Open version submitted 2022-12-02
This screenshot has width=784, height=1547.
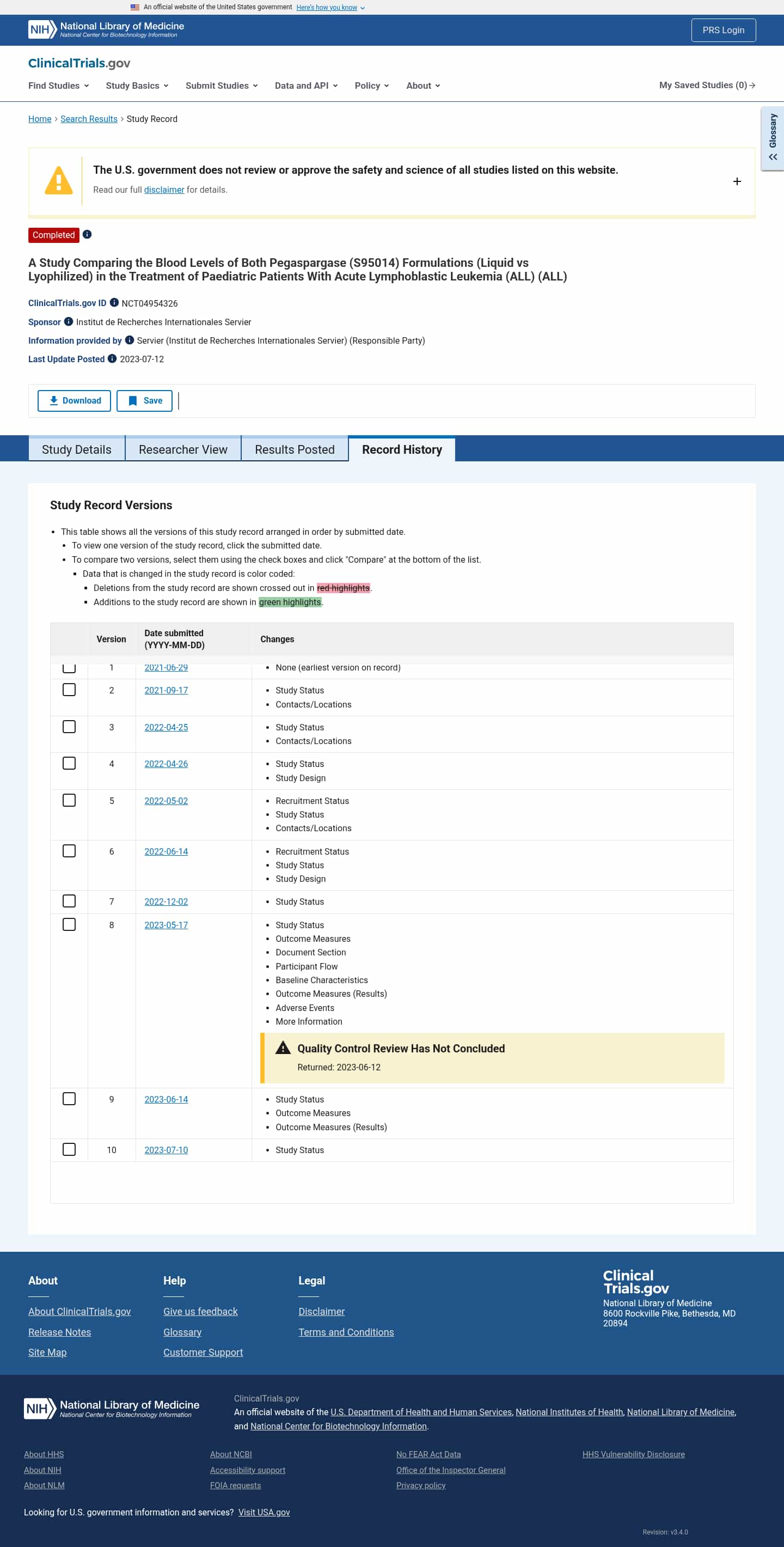coord(166,902)
